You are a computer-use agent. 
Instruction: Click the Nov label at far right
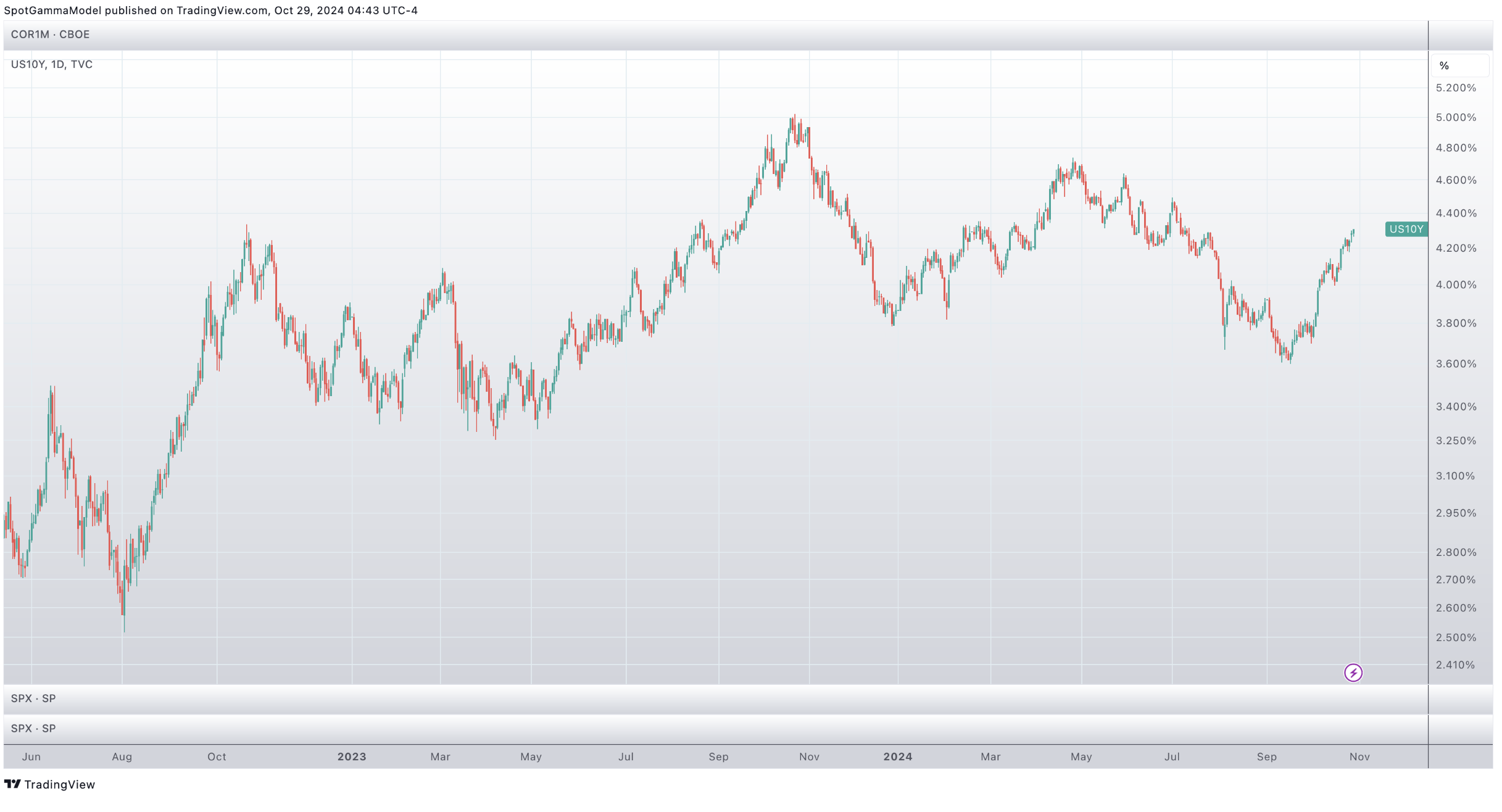tap(1359, 756)
